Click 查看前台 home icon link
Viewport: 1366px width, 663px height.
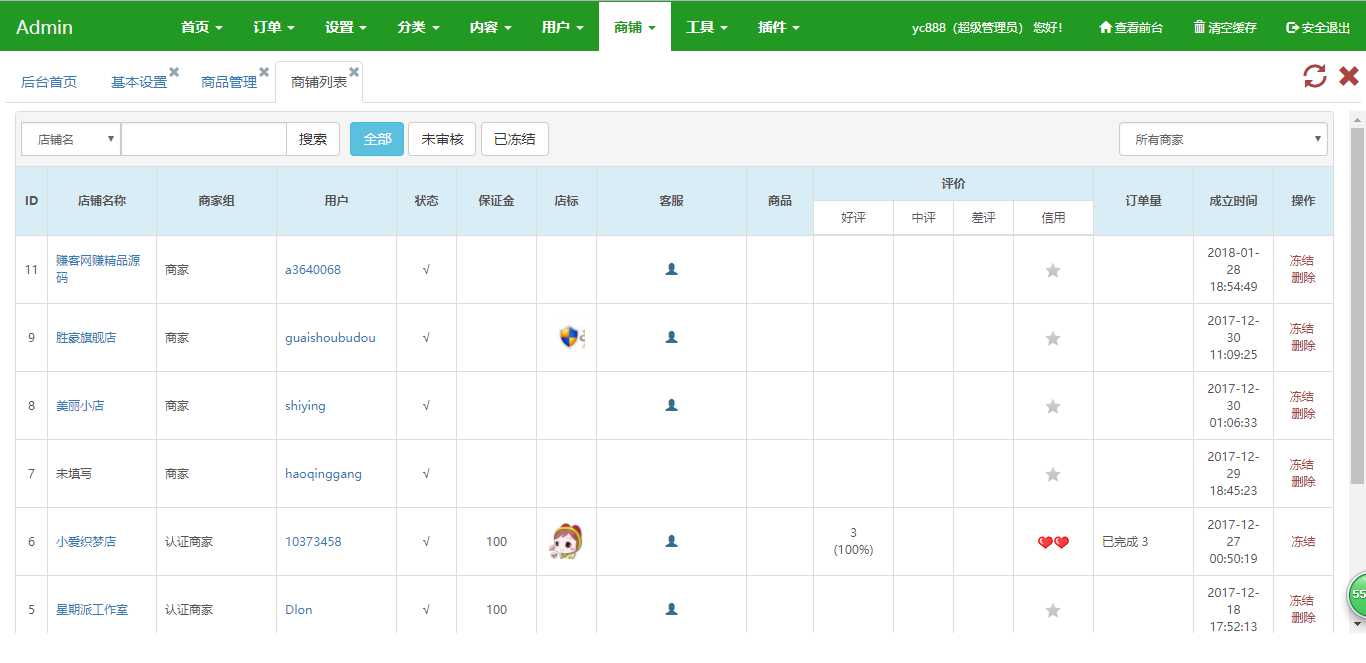coord(1131,27)
